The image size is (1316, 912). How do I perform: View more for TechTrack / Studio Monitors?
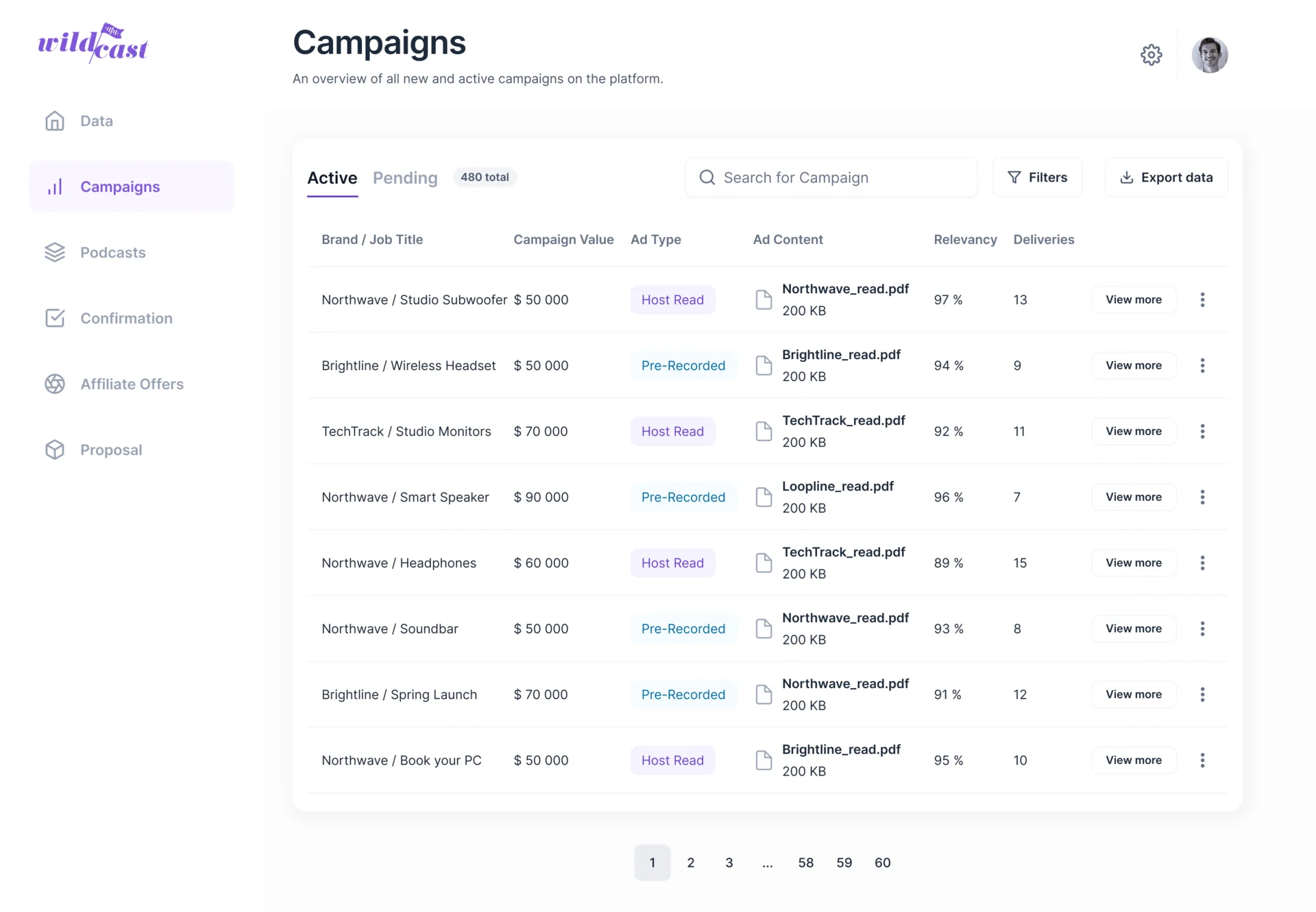(x=1134, y=431)
